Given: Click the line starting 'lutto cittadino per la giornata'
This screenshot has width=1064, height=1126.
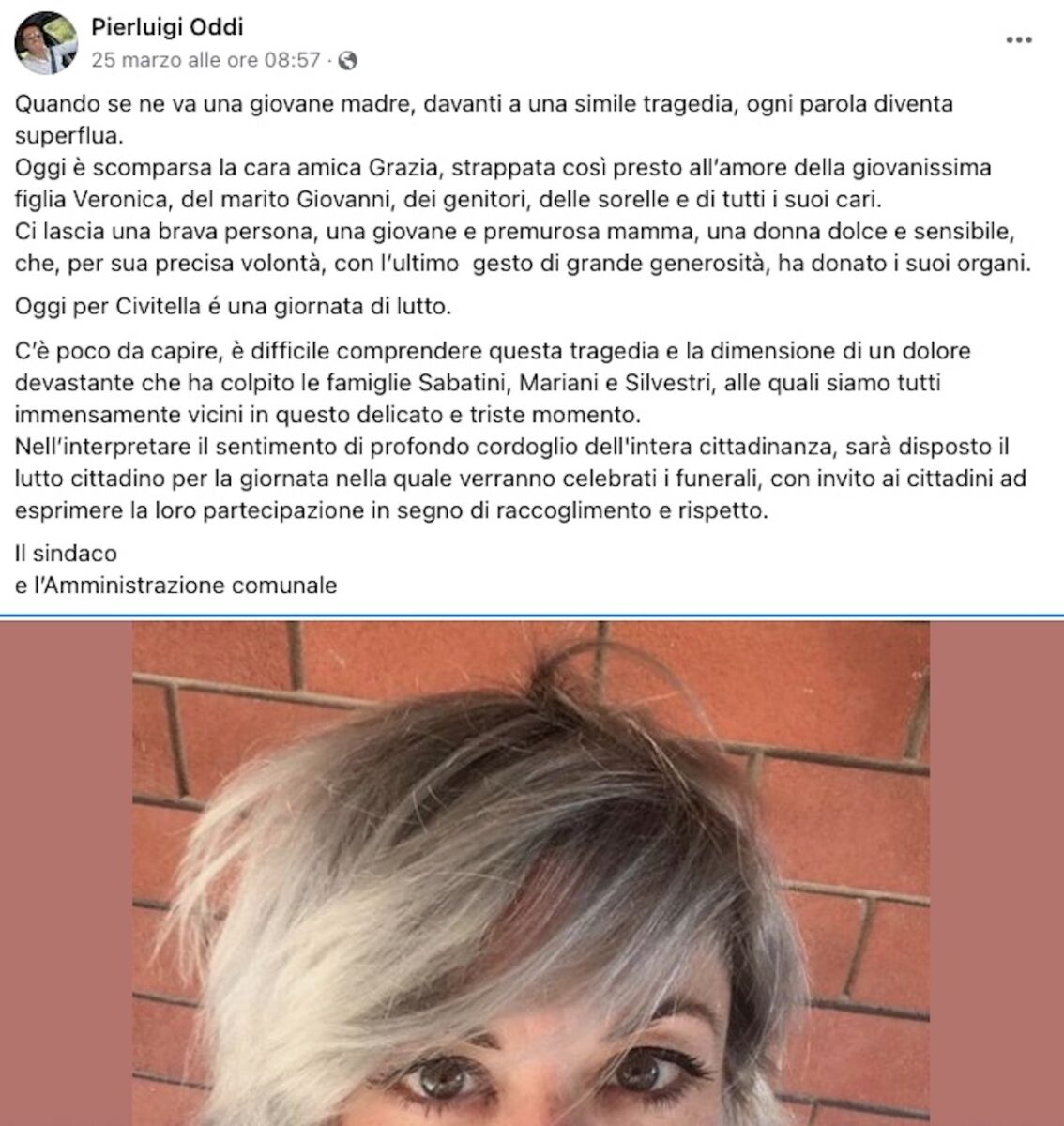Looking at the screenshot, I should point(521,479).
